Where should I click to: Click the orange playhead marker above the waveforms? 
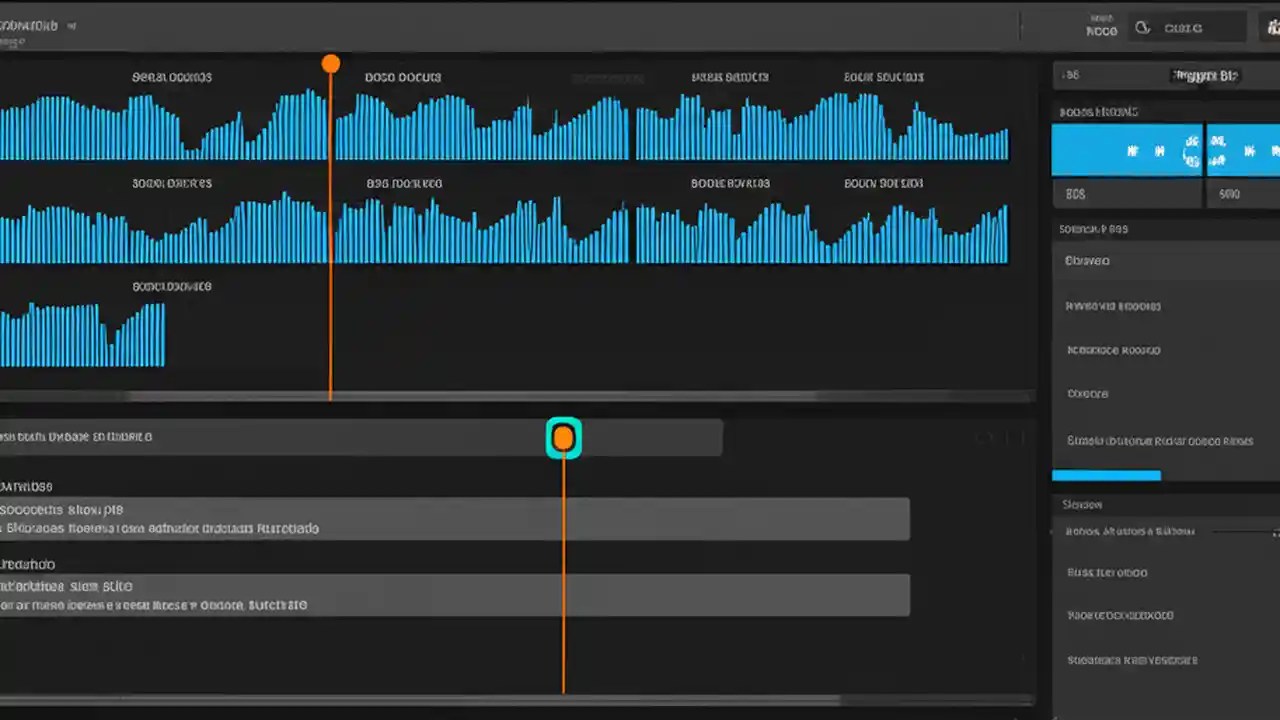point(331,63)
